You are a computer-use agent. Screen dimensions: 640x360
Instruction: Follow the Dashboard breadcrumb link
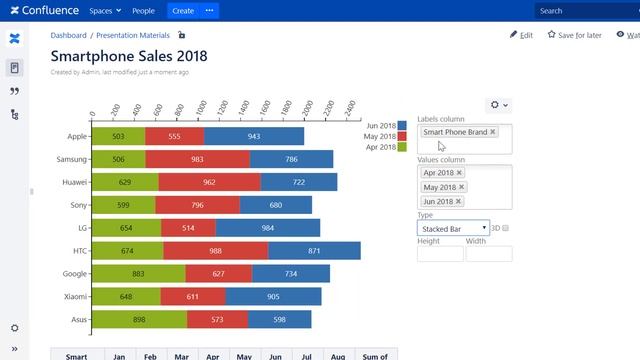click(69, 36)
